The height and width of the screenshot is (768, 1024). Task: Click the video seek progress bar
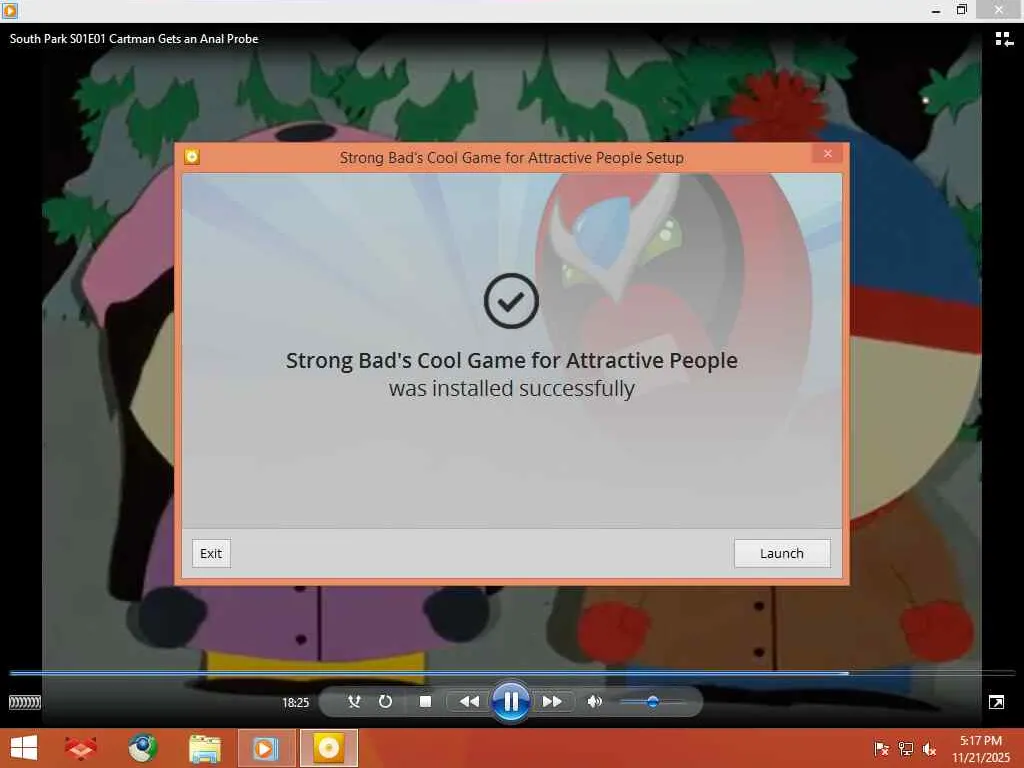[512, 673]
